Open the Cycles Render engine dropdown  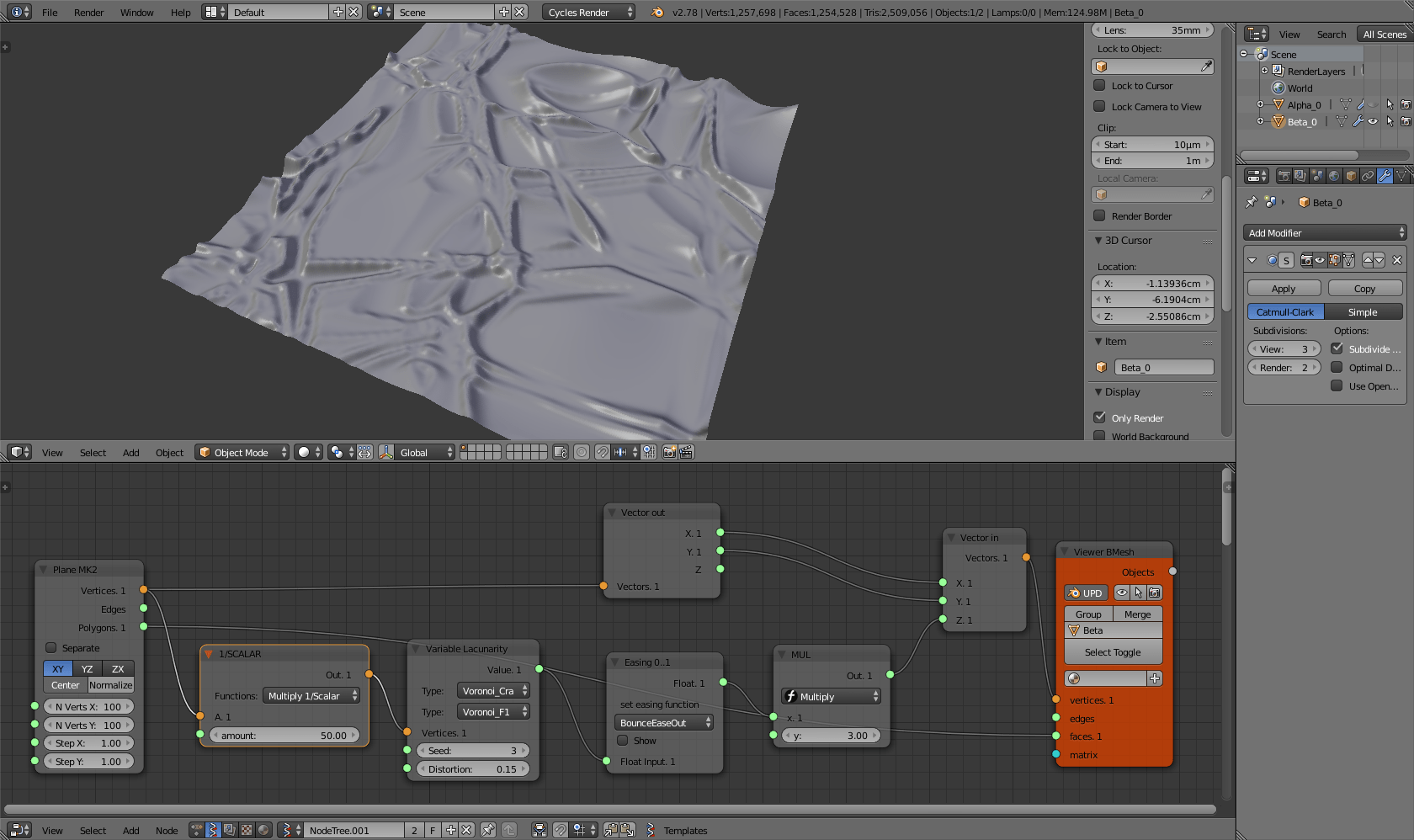click(x=588, y=12)
